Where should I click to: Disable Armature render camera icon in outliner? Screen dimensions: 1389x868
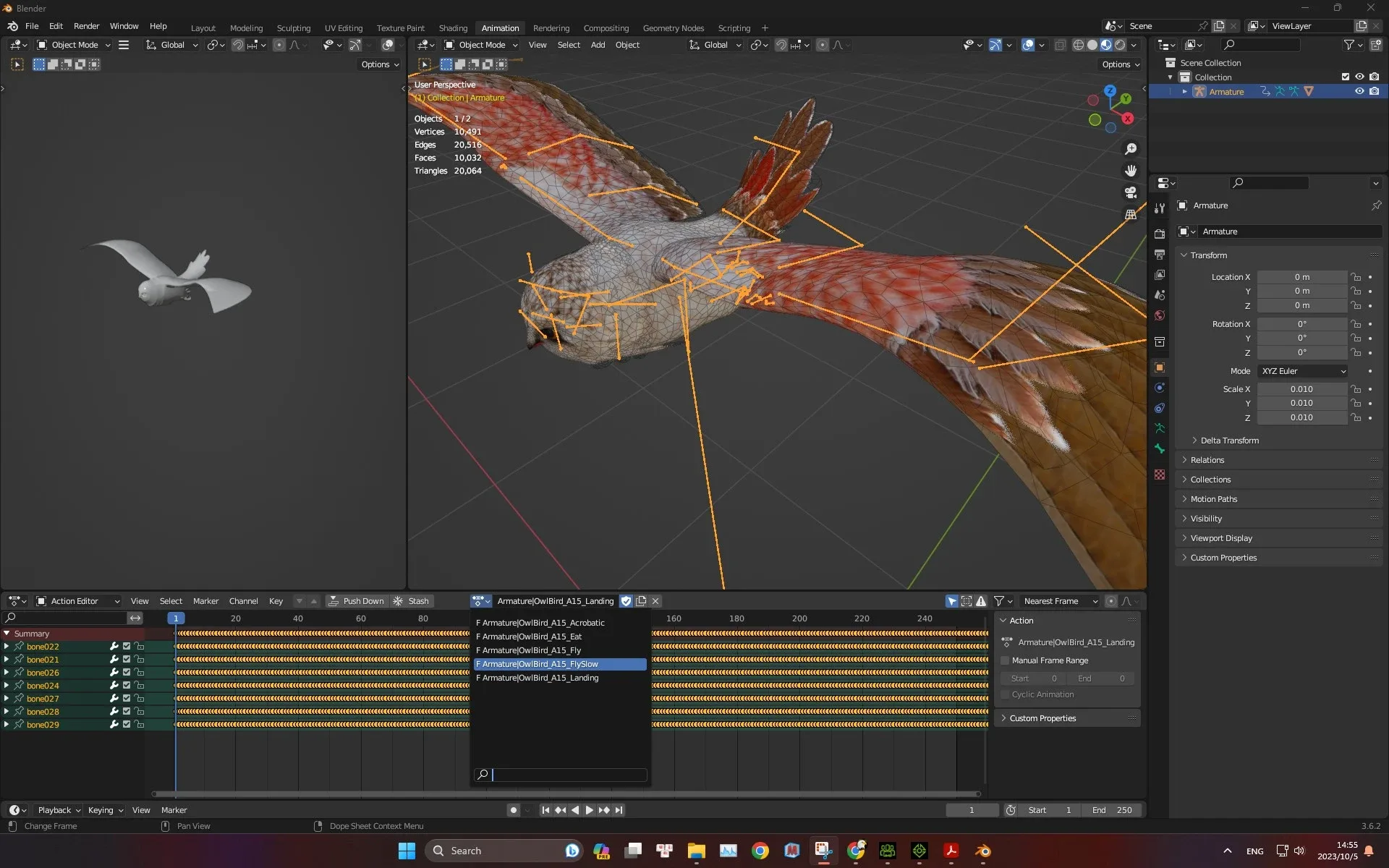click(x=1374, y=91)
